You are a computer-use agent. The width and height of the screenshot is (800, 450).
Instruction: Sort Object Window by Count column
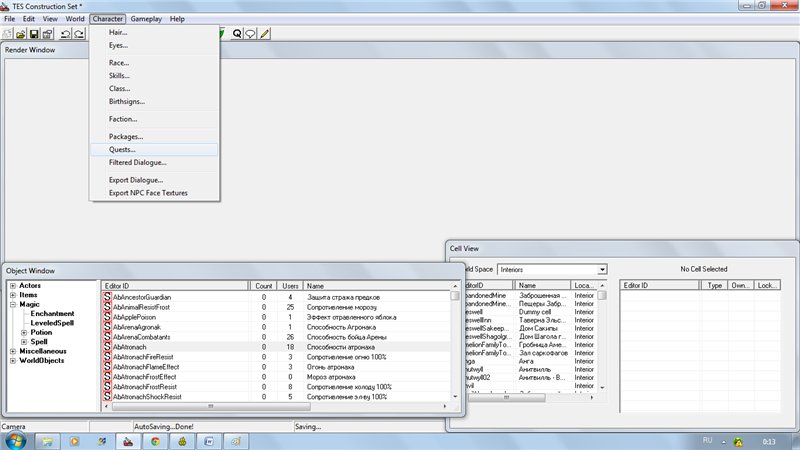[x=263, y=286]
